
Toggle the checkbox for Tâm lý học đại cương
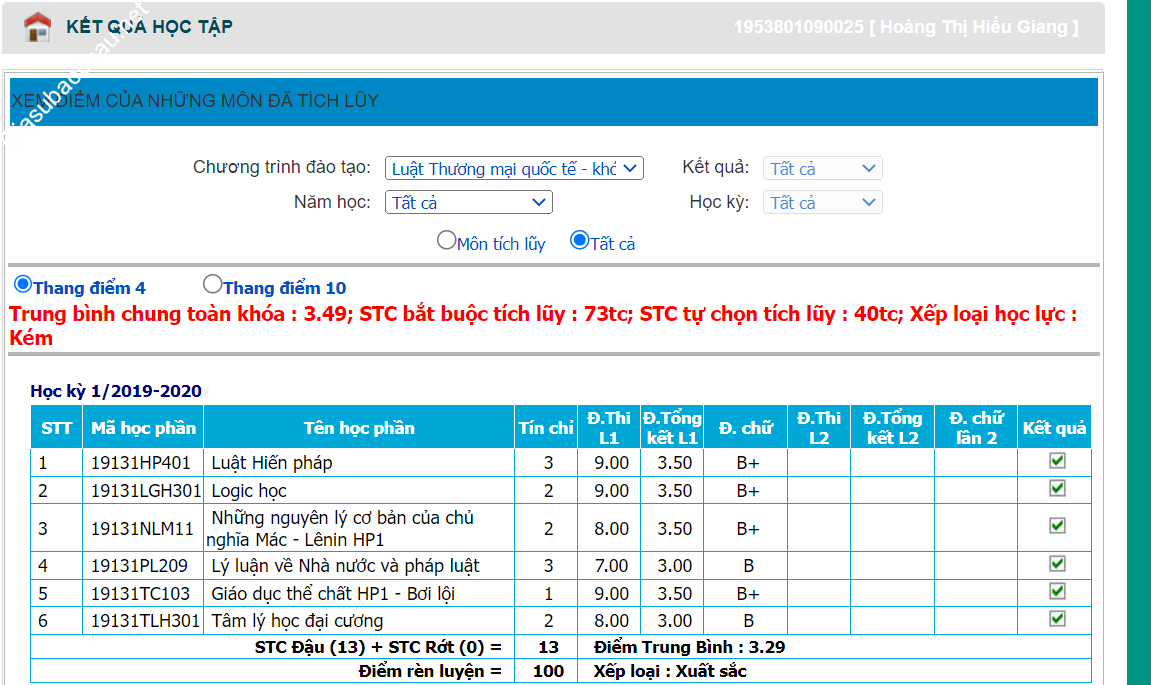[1057, 619]
